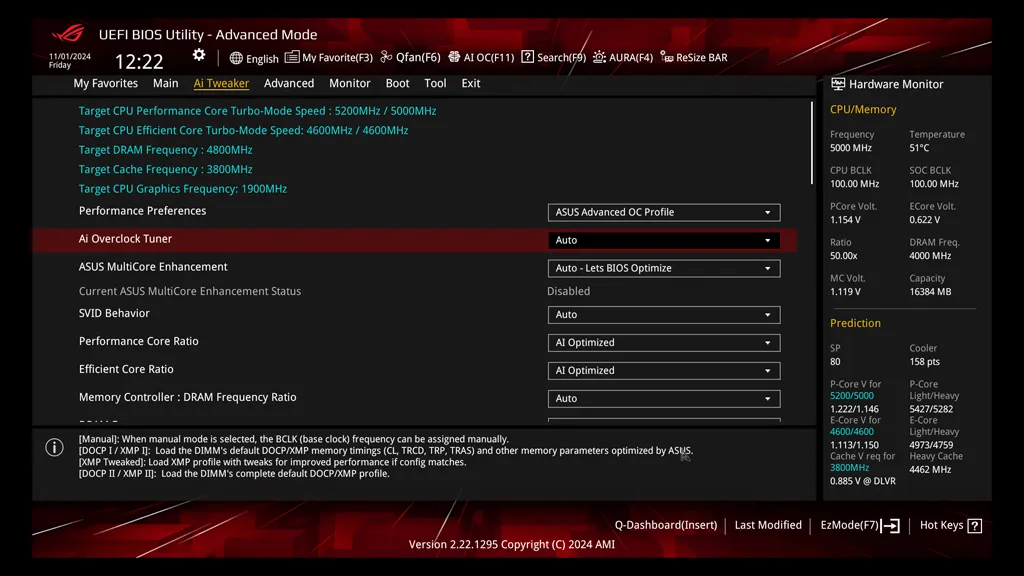The width and height of the screenshot is (1024, 576).
Task: Switch to EzMode (F7)
Action: point(860,526)
